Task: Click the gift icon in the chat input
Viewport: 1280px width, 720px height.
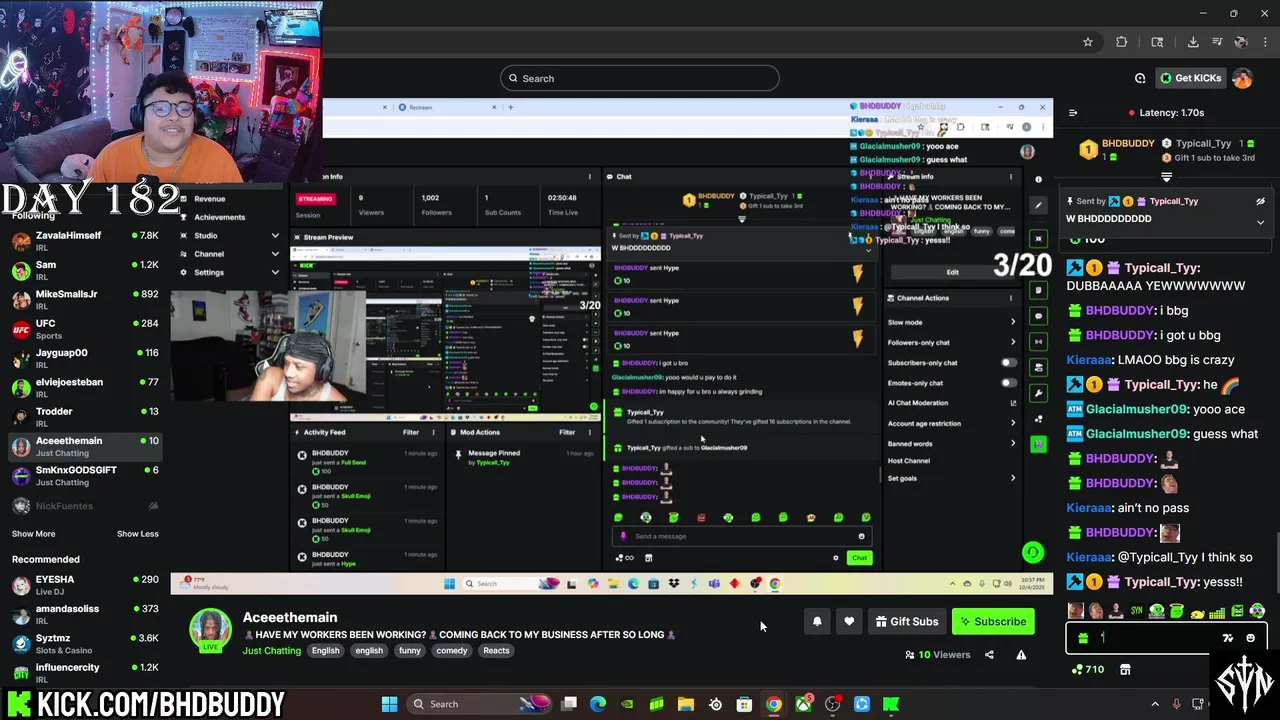Action: [x=1083, y=638]
